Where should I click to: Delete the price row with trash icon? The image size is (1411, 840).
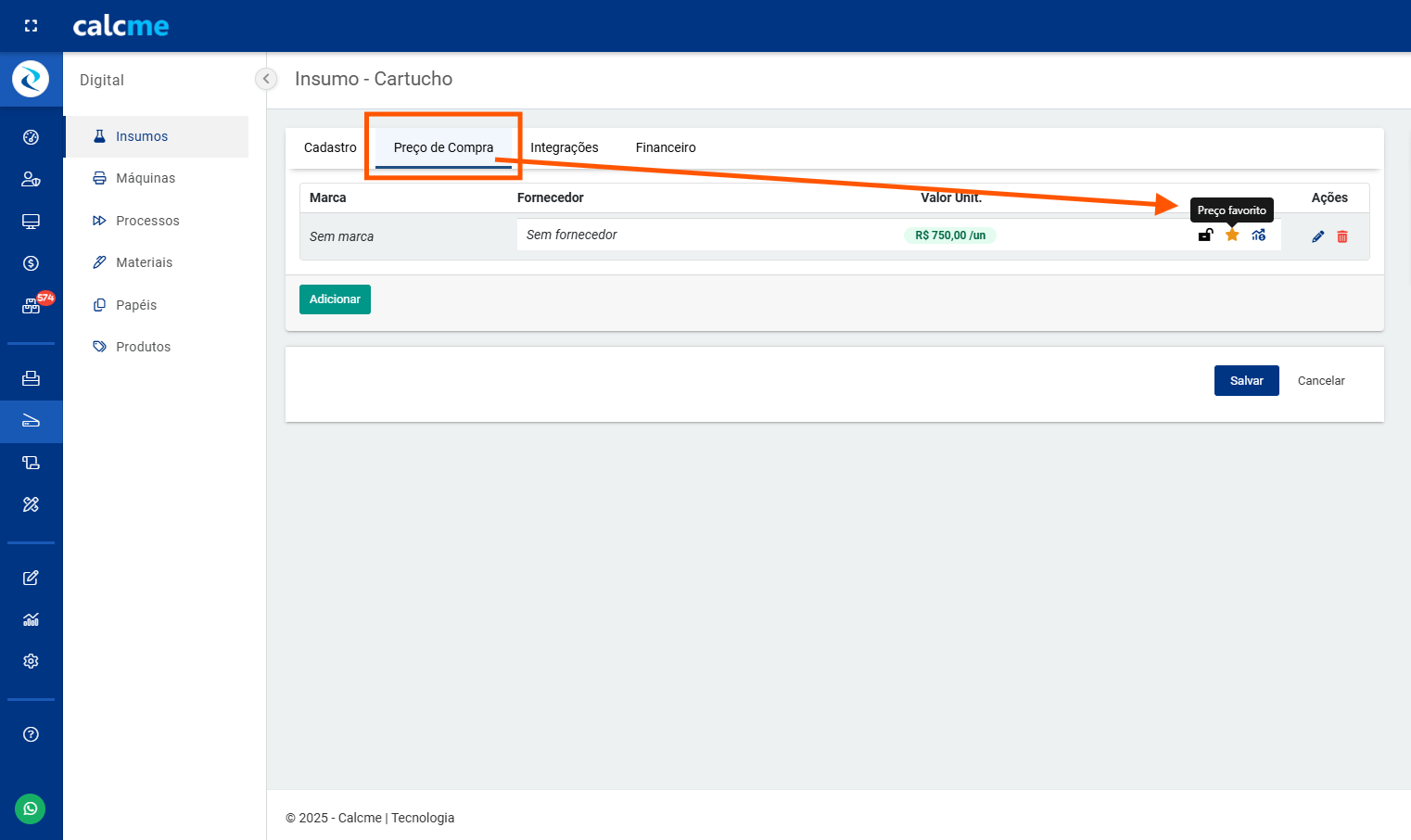[x=1342, y=236]
